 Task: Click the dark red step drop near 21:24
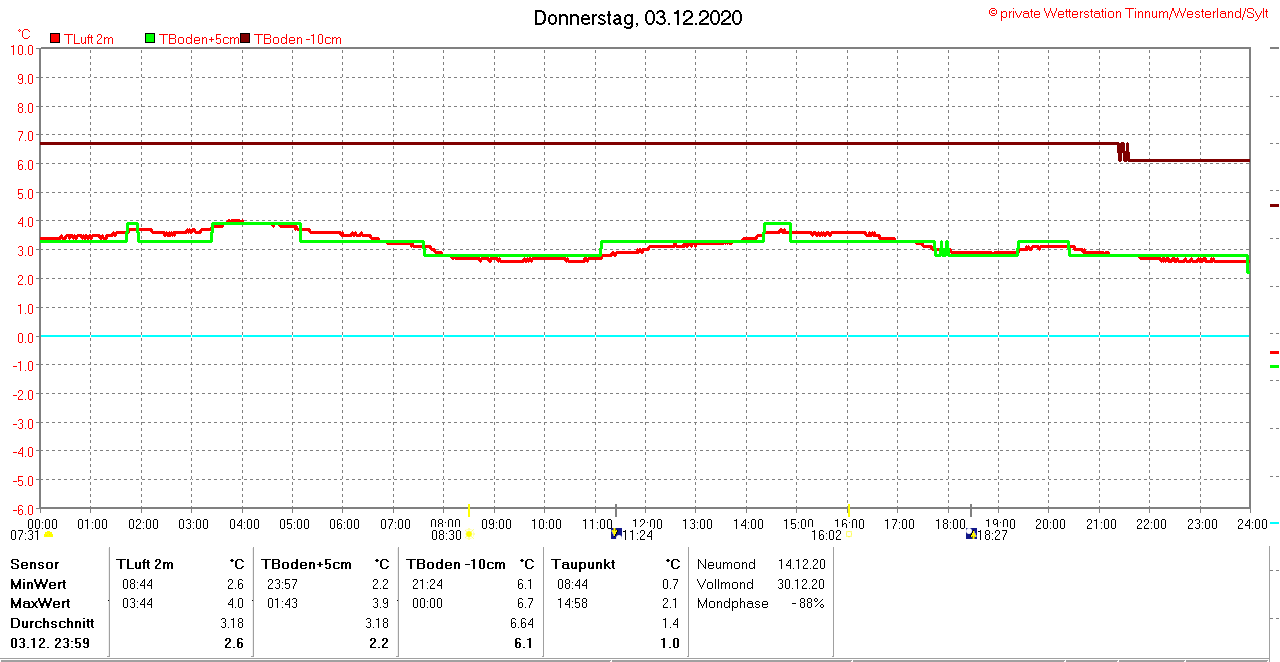tap(1123, 152)
